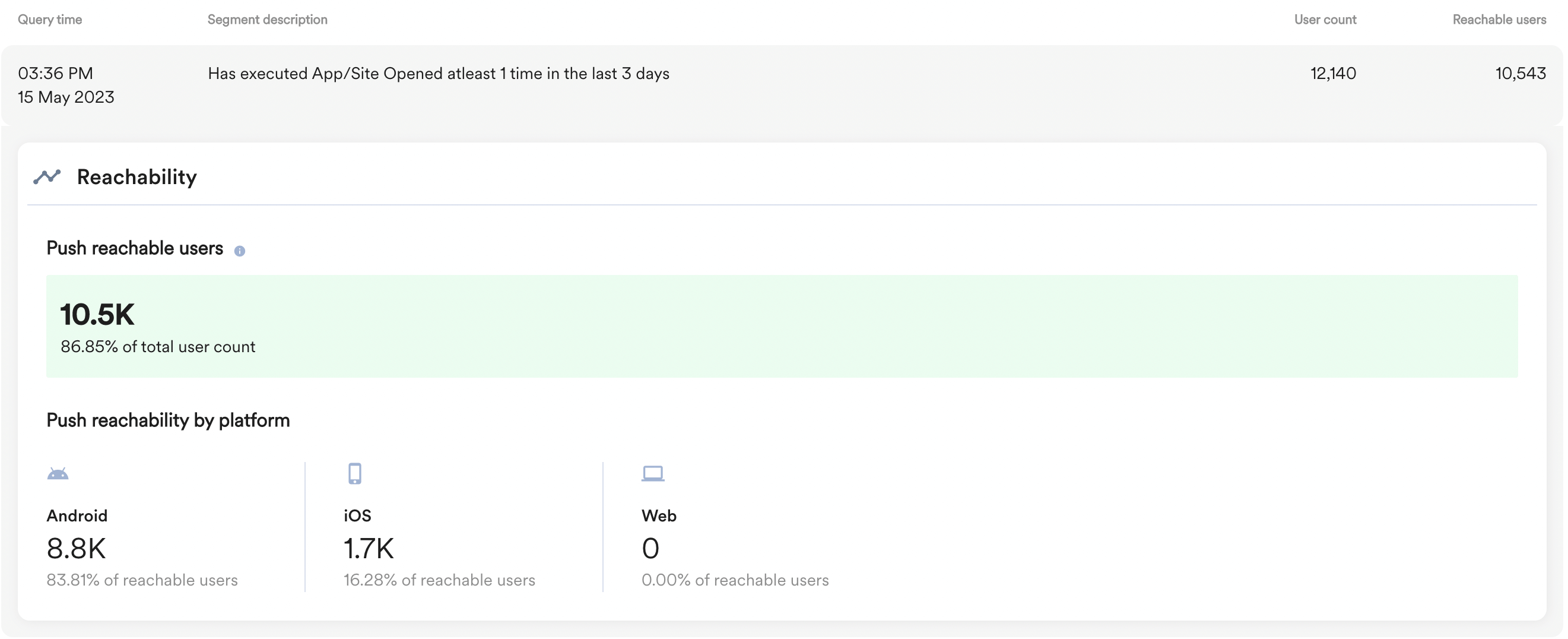
Task: Click the Android 8.8K value
Action: point(76,548)
